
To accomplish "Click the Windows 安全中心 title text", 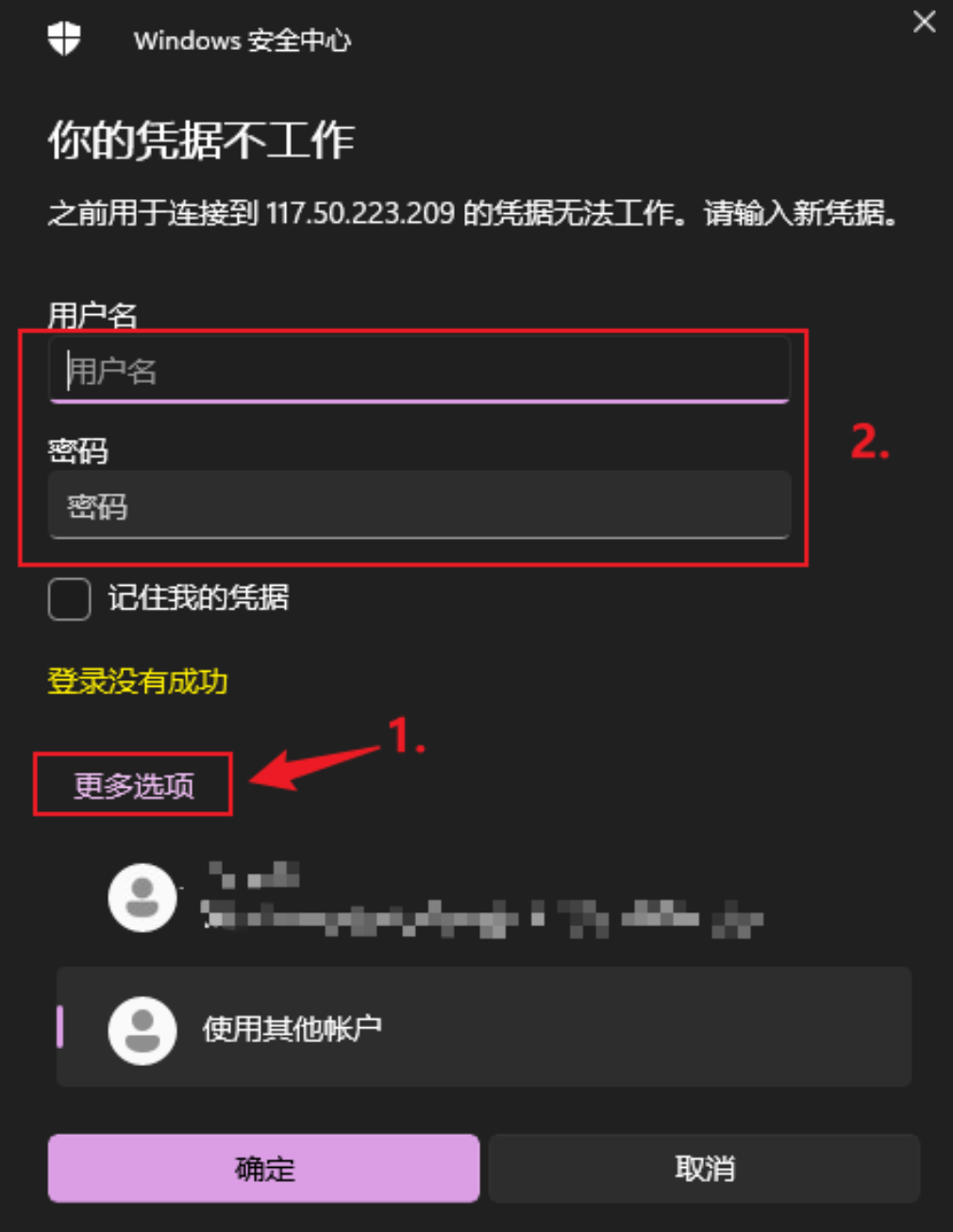I will [x=242, y=41].
